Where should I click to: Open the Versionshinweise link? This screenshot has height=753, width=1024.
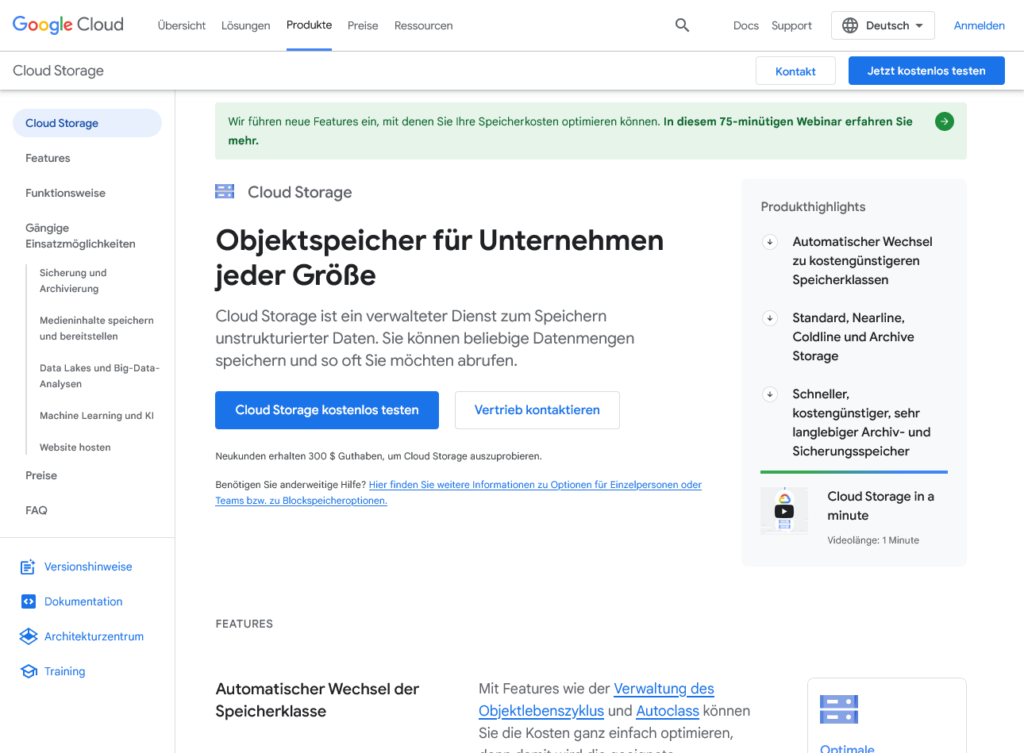pyautogui.click(x=88, y=567)
